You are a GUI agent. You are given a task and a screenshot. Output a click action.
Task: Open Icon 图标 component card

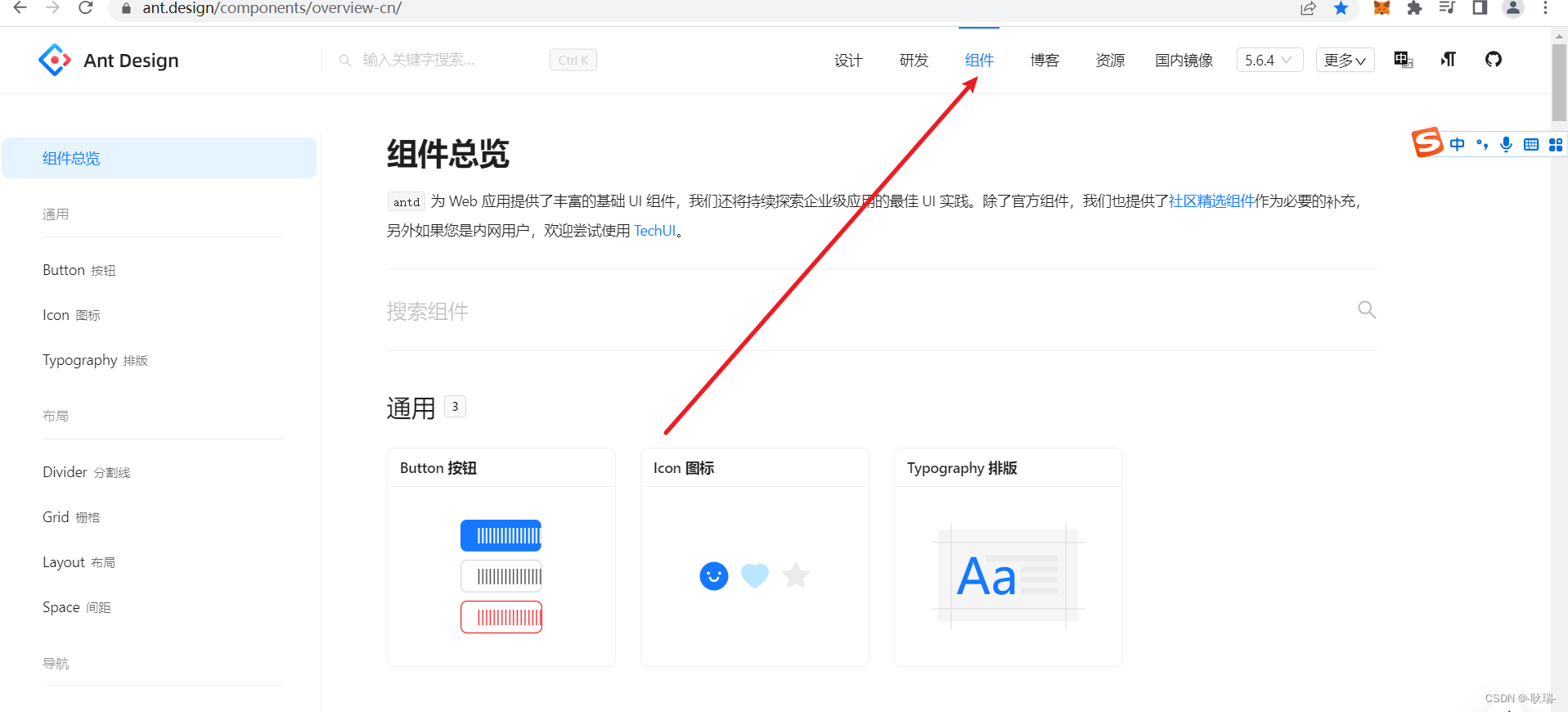(x=755, y=557)
